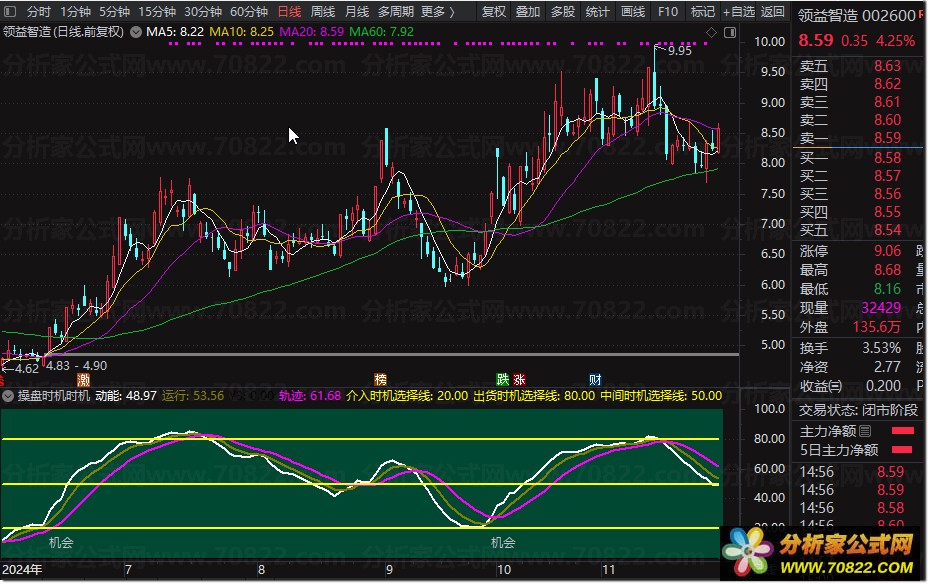Add stock via +自选 button
The width and height of the screenshot is (930, 584).
coord(738,11)
